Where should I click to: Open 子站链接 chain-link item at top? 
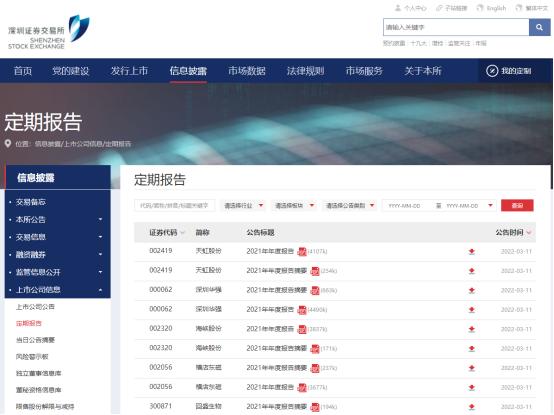click(452, 8)
